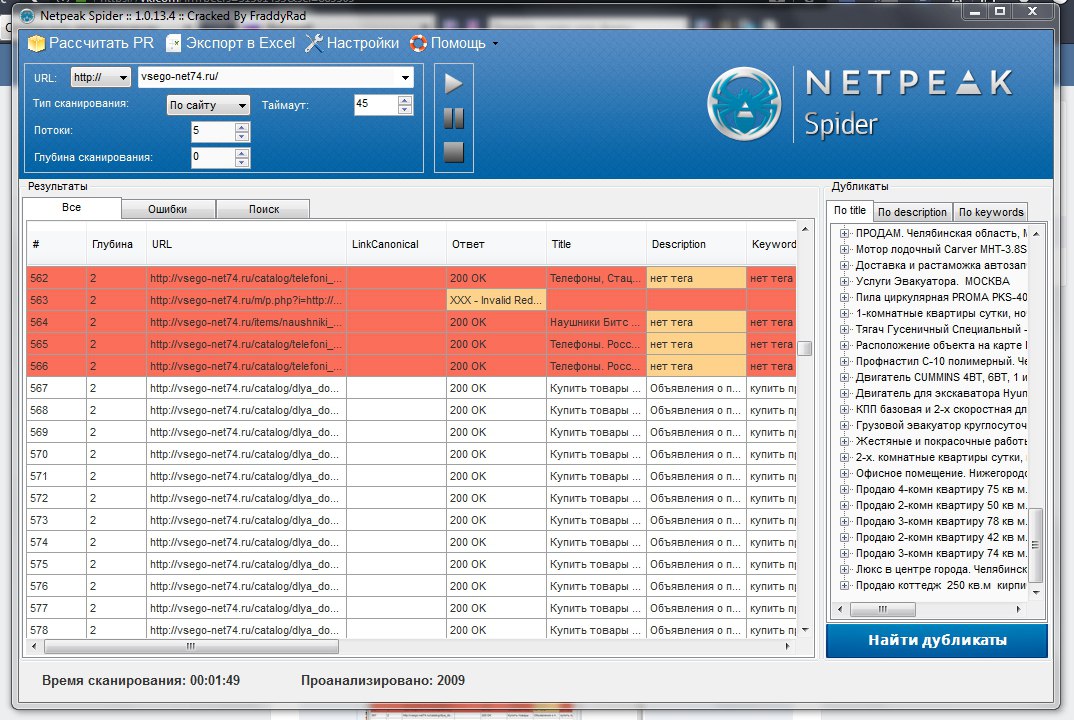Sort by the Глубина column header
This screenshot has width=1074, height=720.
point(116,244)
